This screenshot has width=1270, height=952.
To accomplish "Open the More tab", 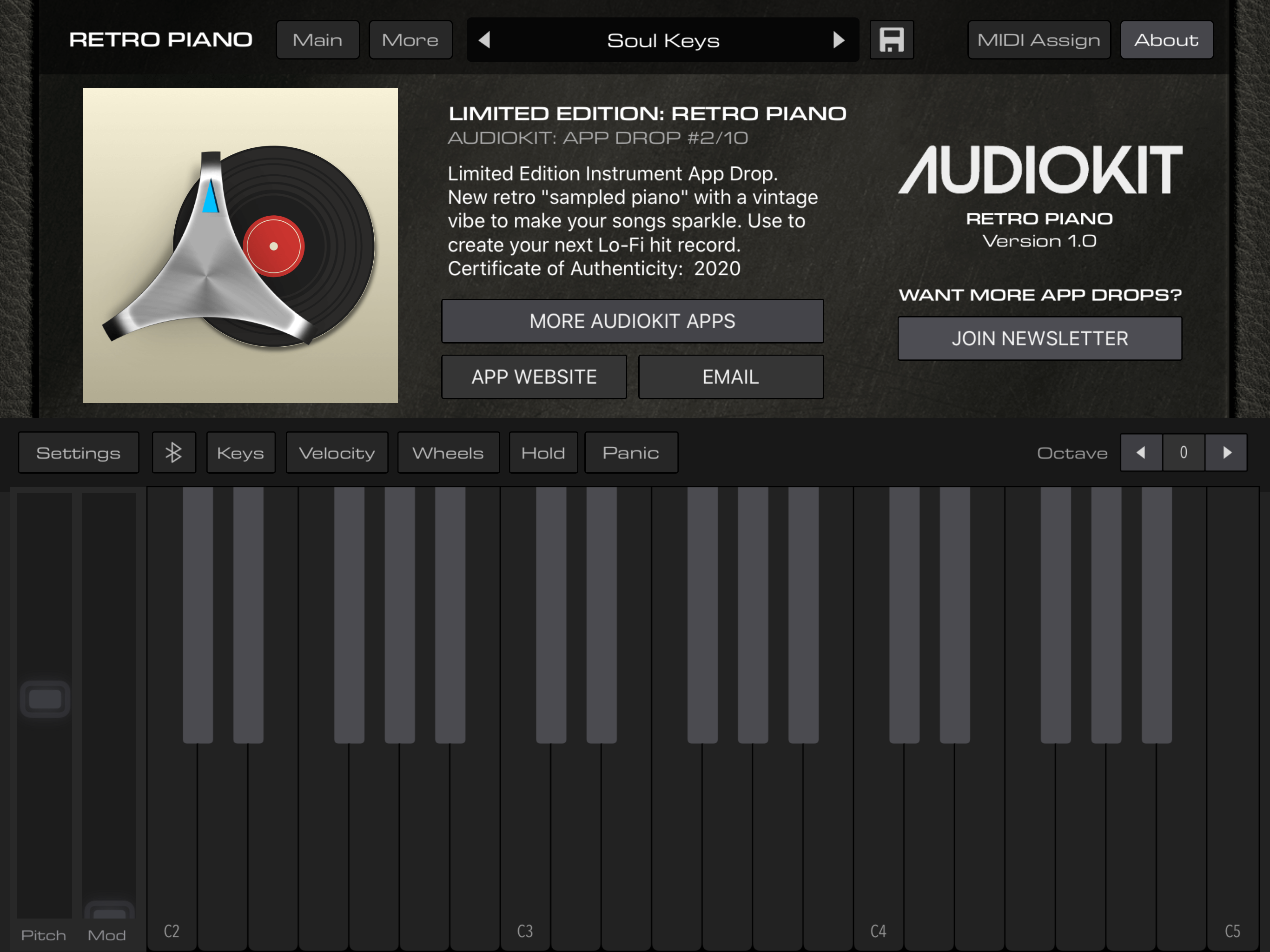I will 410,40.
